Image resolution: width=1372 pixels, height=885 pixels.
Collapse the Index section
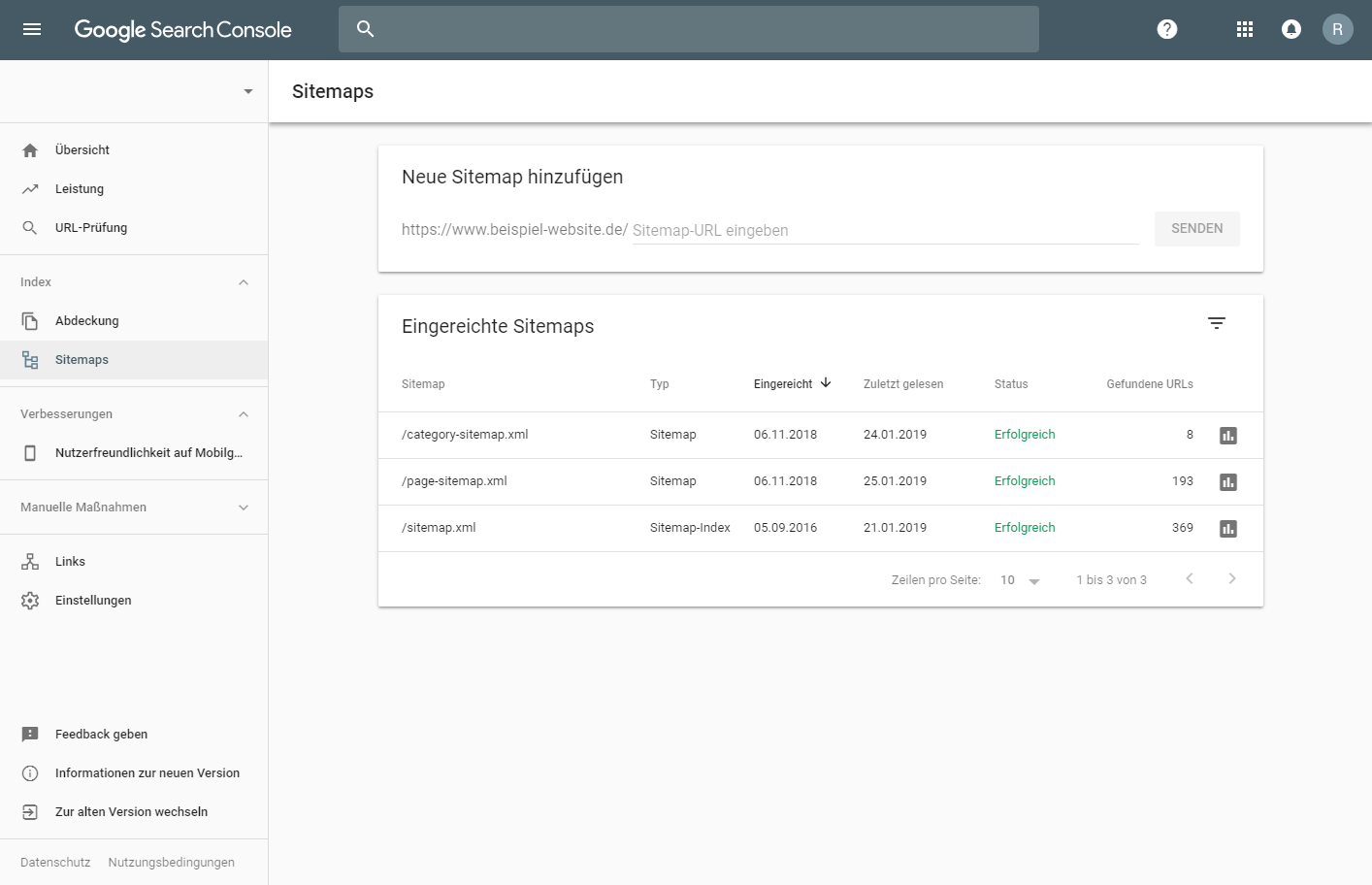click(244, 282)
